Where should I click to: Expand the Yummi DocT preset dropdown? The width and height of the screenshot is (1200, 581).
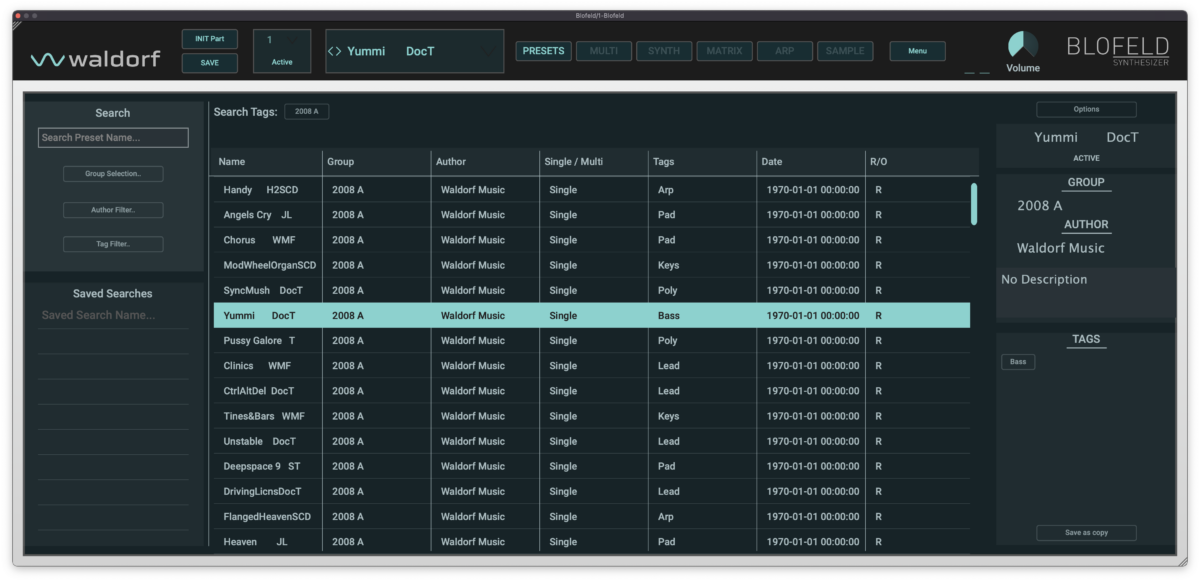(x=488, y=51)
